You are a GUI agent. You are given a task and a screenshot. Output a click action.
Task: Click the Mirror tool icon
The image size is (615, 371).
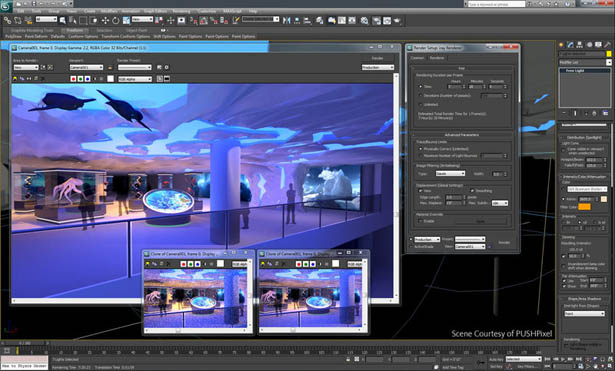tap(286, 20)
